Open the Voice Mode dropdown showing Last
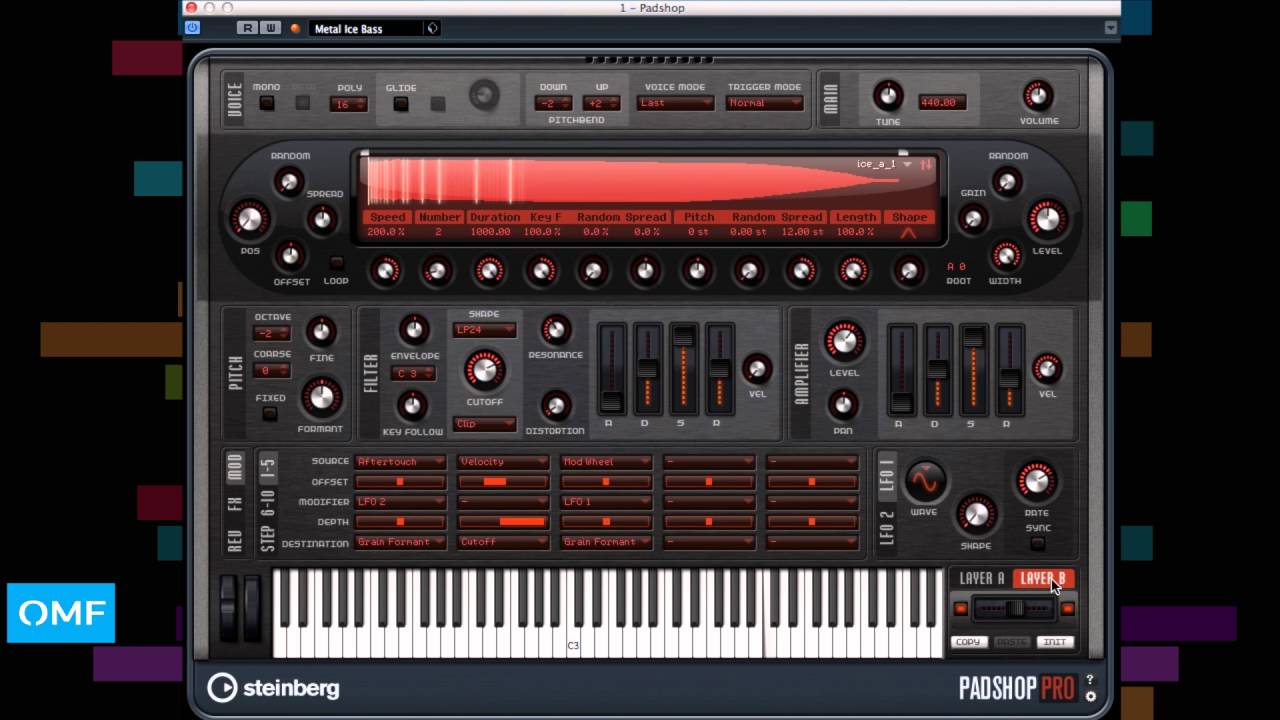This screenshot has height=720, width=1280. click(675, 103)
